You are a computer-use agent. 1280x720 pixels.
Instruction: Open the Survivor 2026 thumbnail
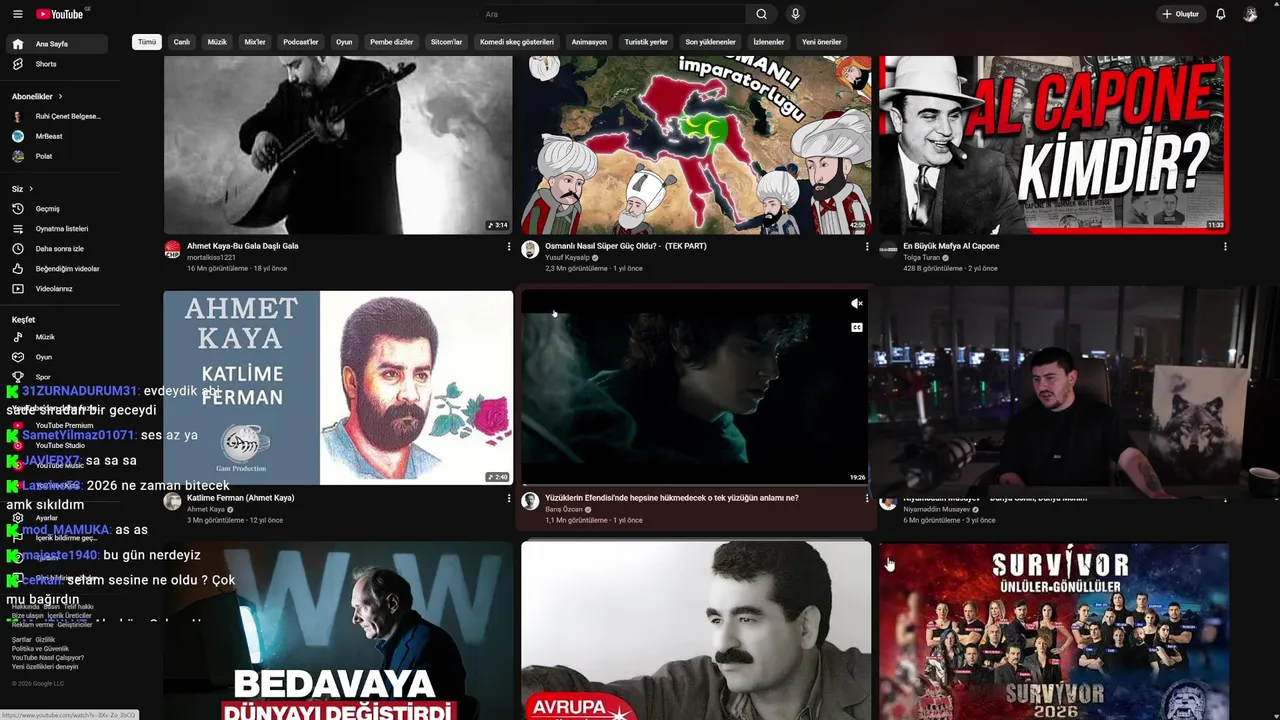(x=1054, y=631)
